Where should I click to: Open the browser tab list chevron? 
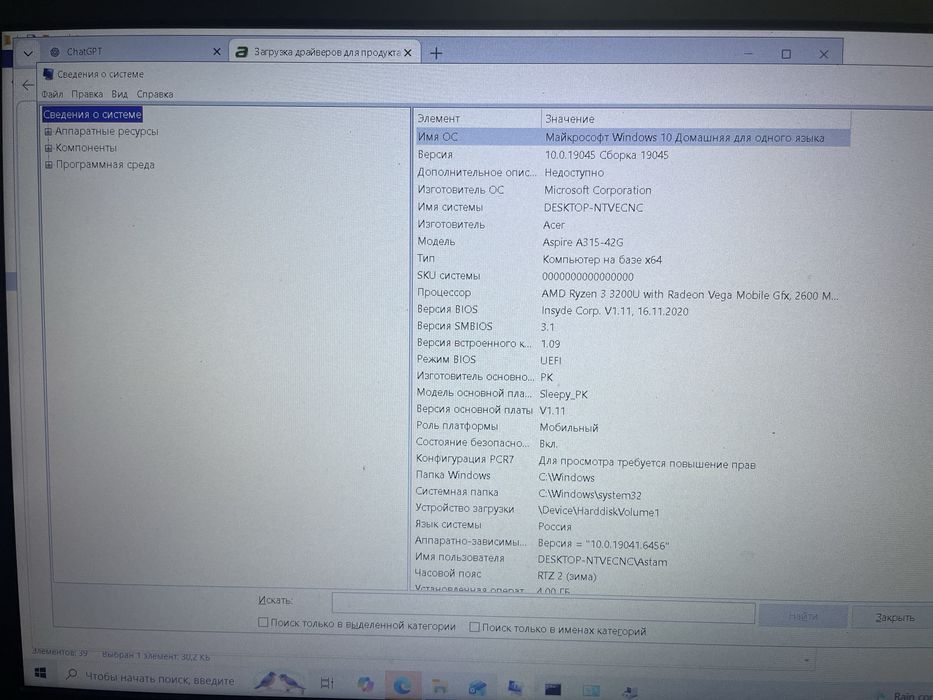click(27, 53)
